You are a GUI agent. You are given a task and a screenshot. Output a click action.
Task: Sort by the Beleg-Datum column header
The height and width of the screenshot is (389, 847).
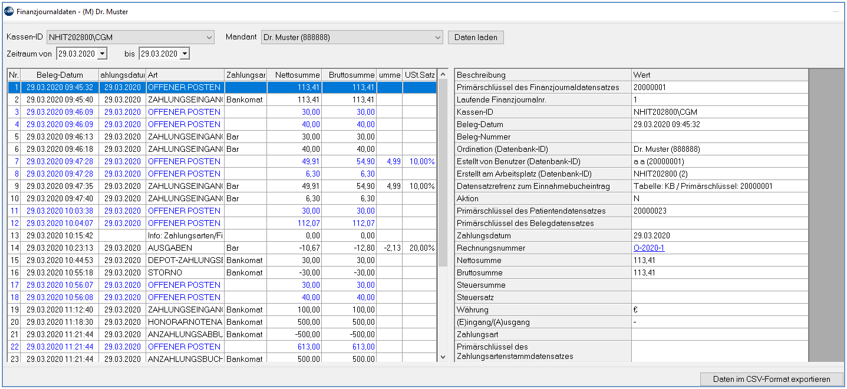coord(59,75)
